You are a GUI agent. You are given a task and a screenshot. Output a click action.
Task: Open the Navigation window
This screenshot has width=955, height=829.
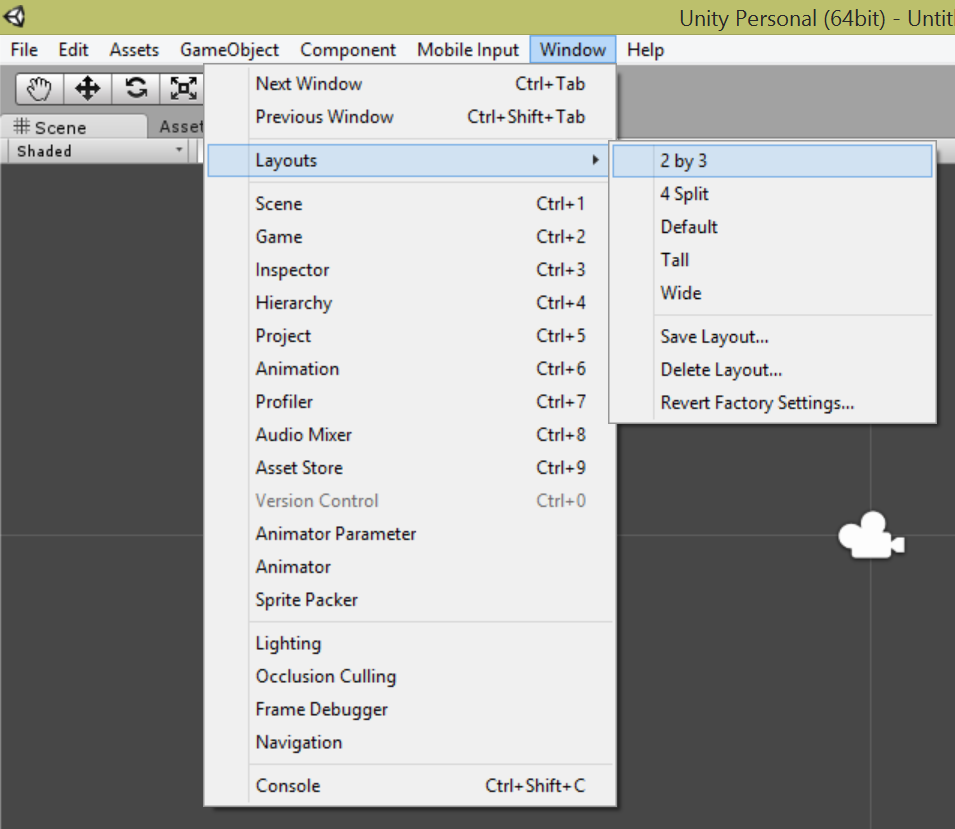coord(411,742)
